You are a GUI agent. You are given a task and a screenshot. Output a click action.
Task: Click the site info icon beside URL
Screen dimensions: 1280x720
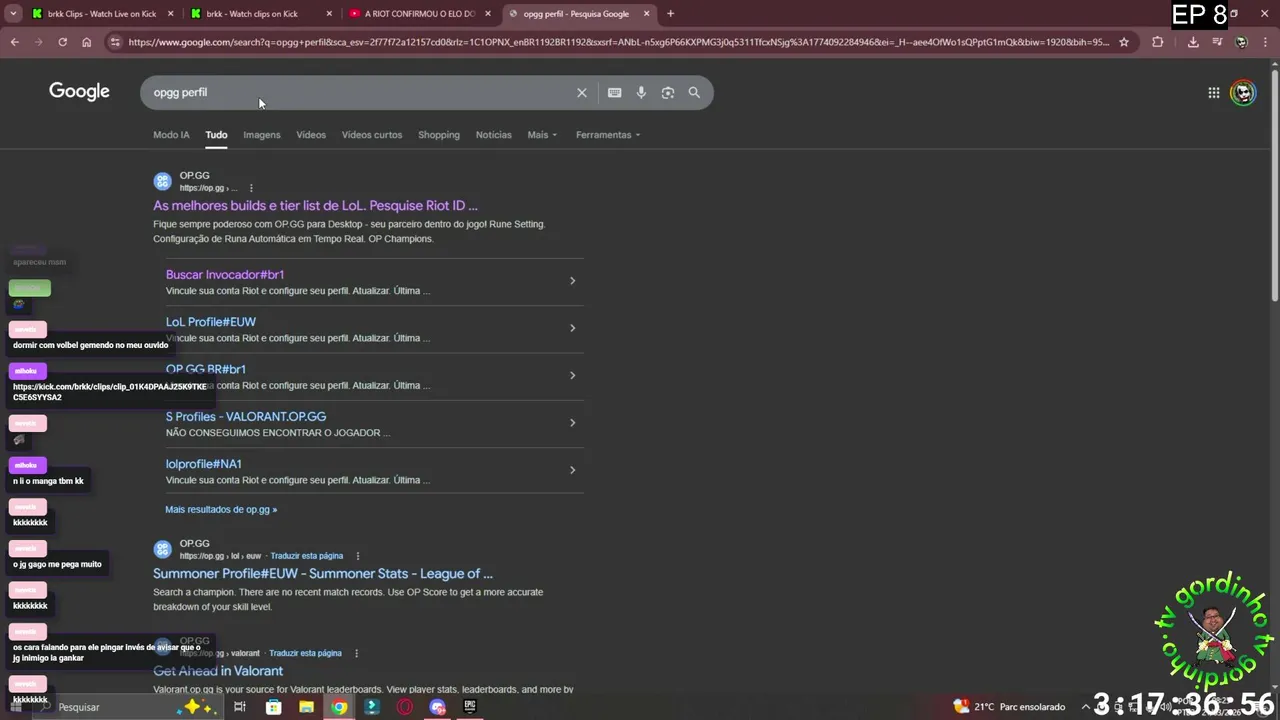(115, 42)
